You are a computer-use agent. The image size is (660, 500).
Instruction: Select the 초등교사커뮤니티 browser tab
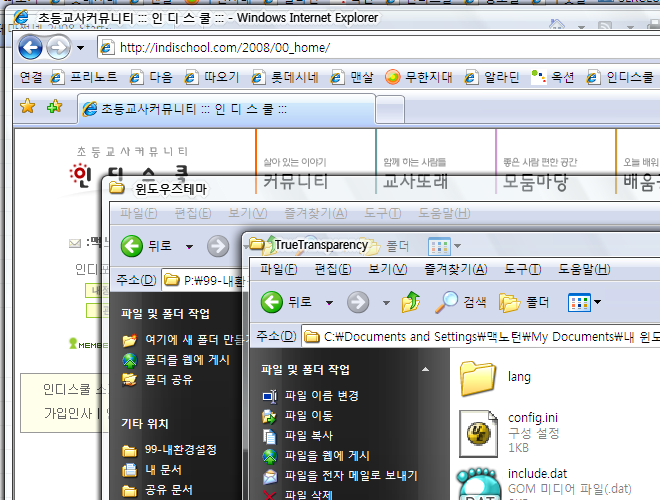(x=226, y=109)
